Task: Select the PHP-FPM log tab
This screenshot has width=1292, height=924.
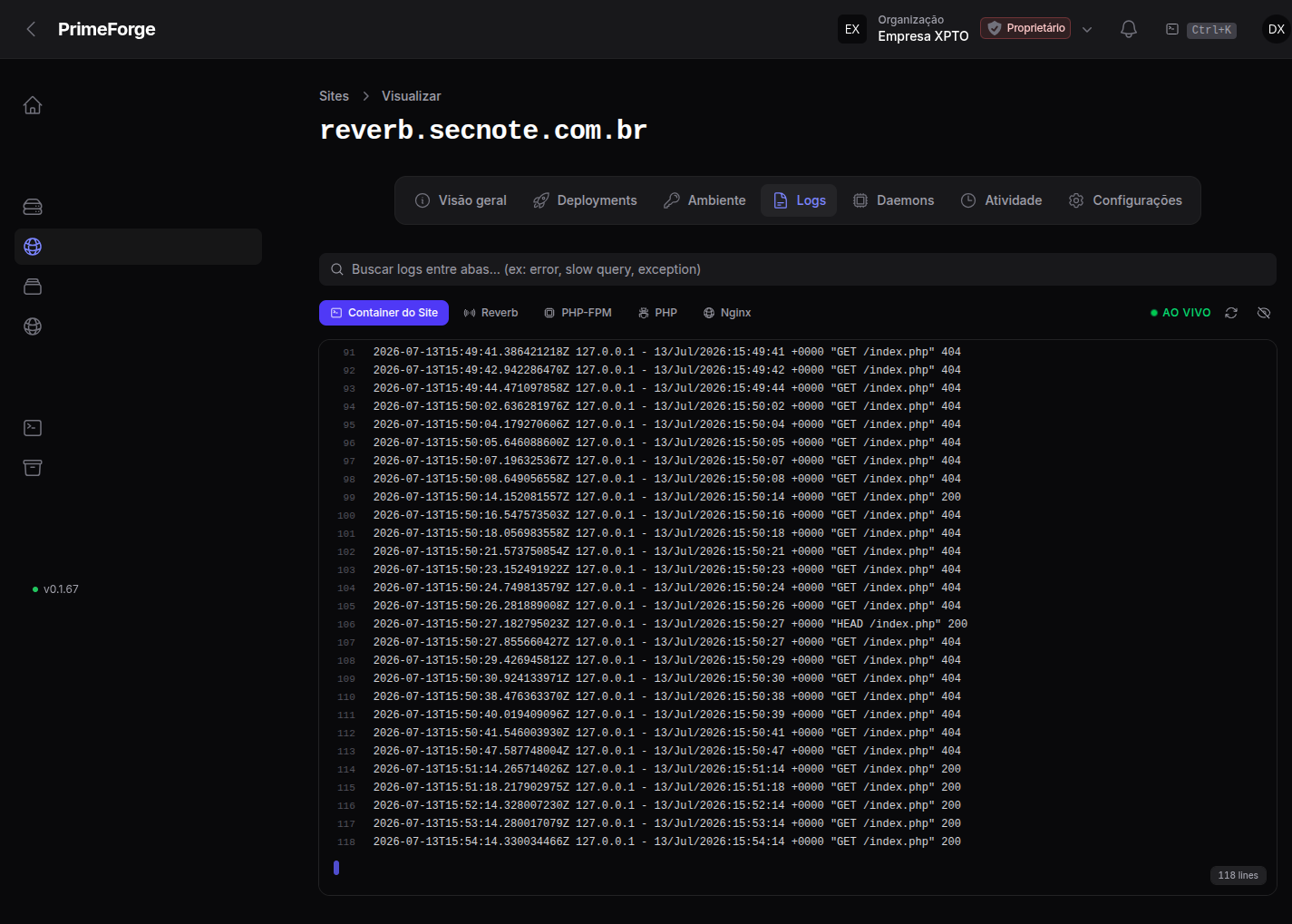Action: click(578, 313)
